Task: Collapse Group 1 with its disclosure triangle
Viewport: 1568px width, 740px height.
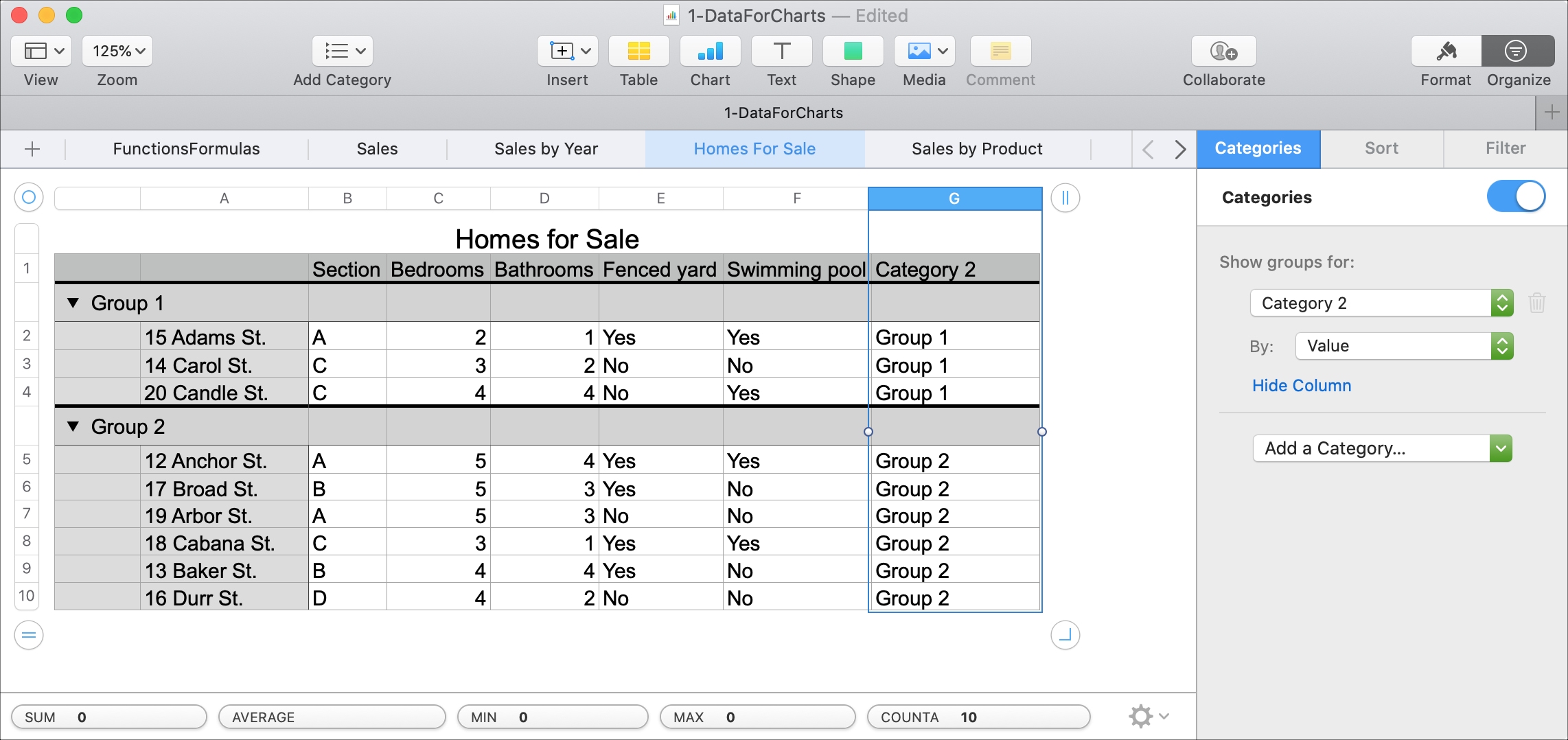Action: 74,303
